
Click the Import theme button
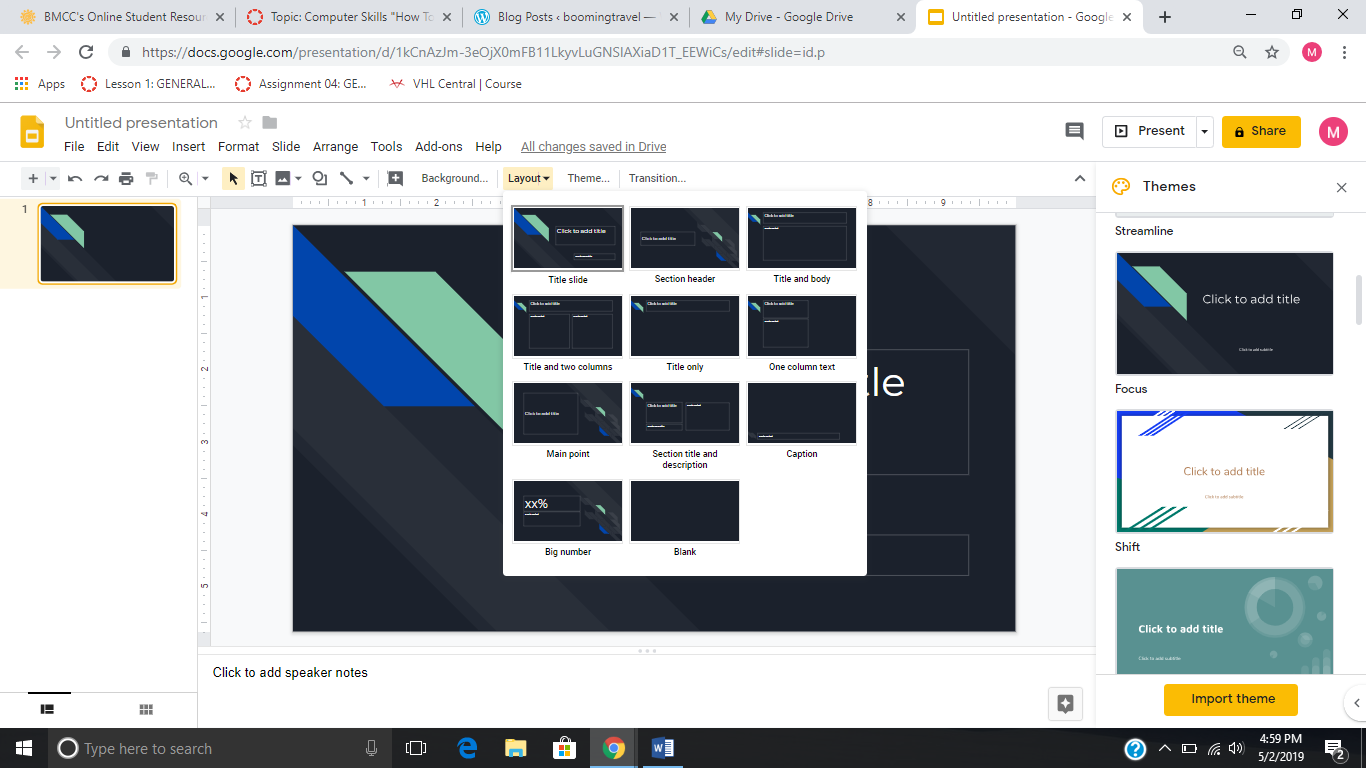[x=1232, y=699]
